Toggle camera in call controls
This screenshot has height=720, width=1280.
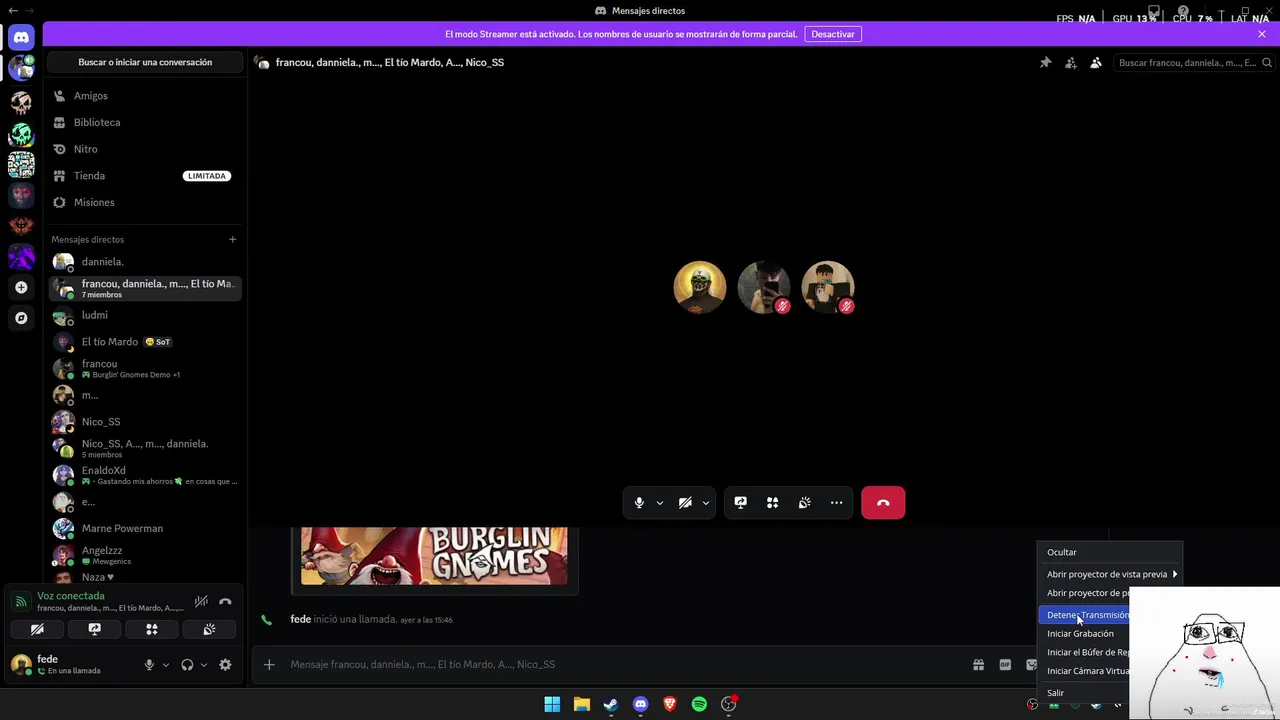(x=685, y=503)
